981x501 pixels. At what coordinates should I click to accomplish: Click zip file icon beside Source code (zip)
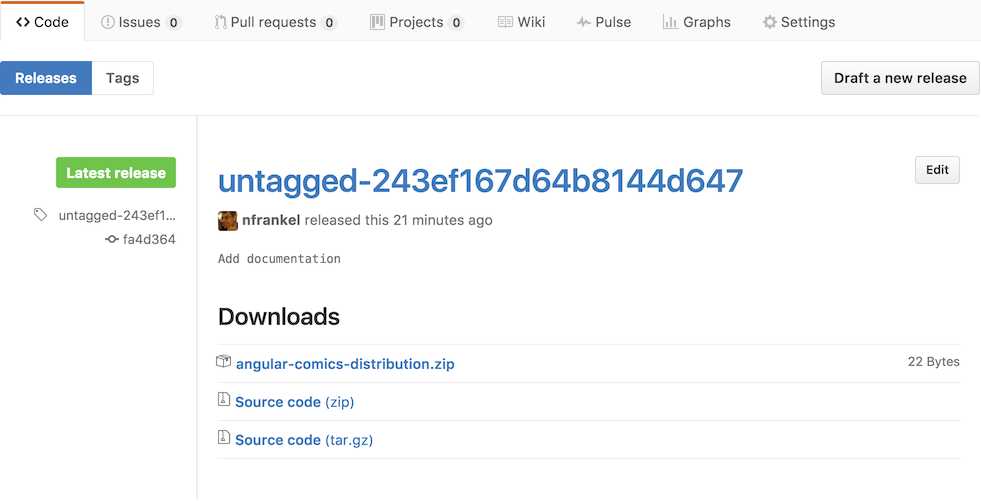(x=223, y=400)
